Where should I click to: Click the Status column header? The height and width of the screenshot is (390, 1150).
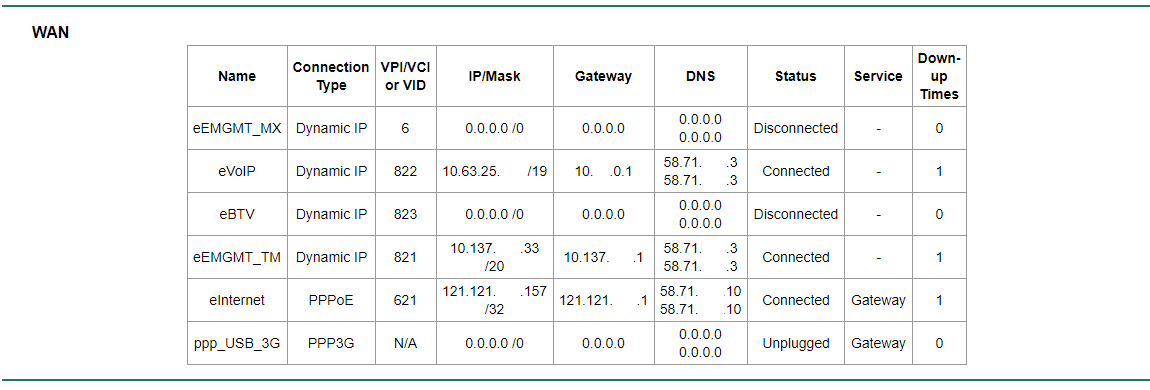(x=796, y=76)
